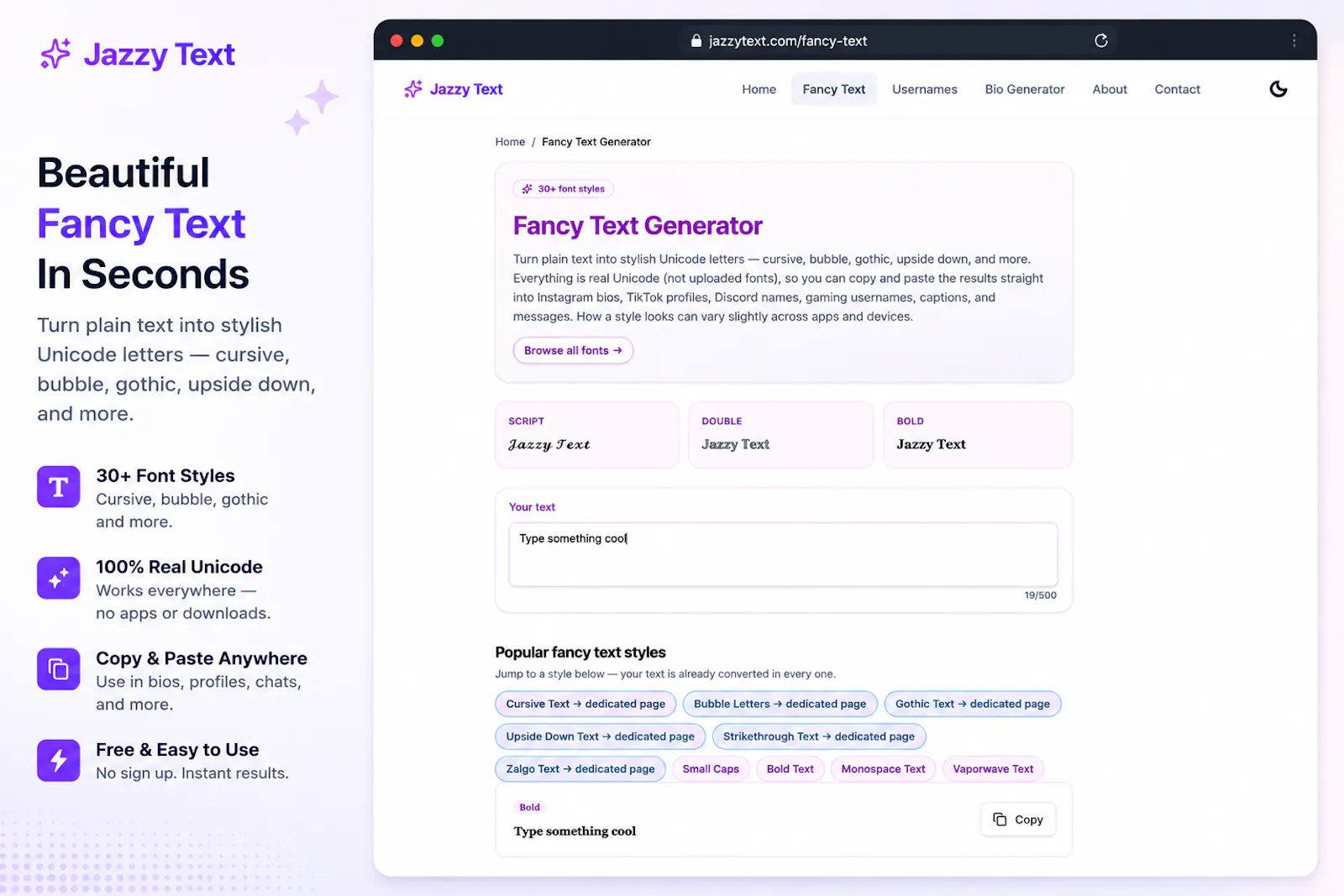The width and height of the screenshot is (1344, 896).
Task: Click the copy icon beside Copy & Paste Anywhere
Action: tap(59, 669)
